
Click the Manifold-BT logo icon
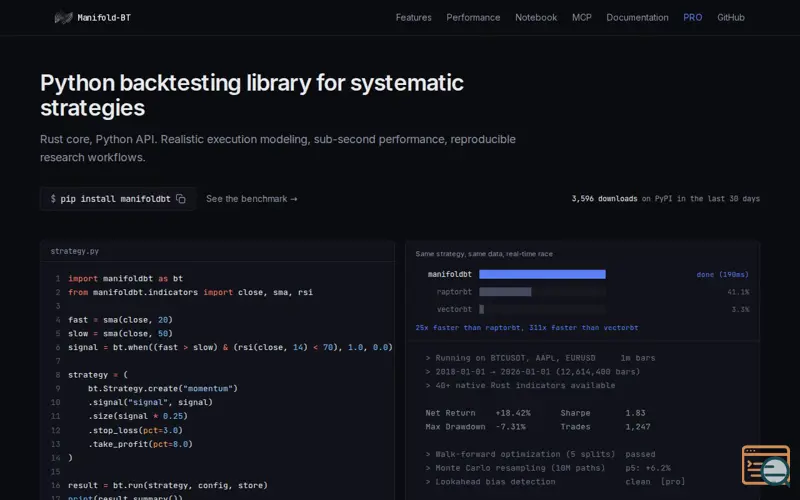point(63,18)
